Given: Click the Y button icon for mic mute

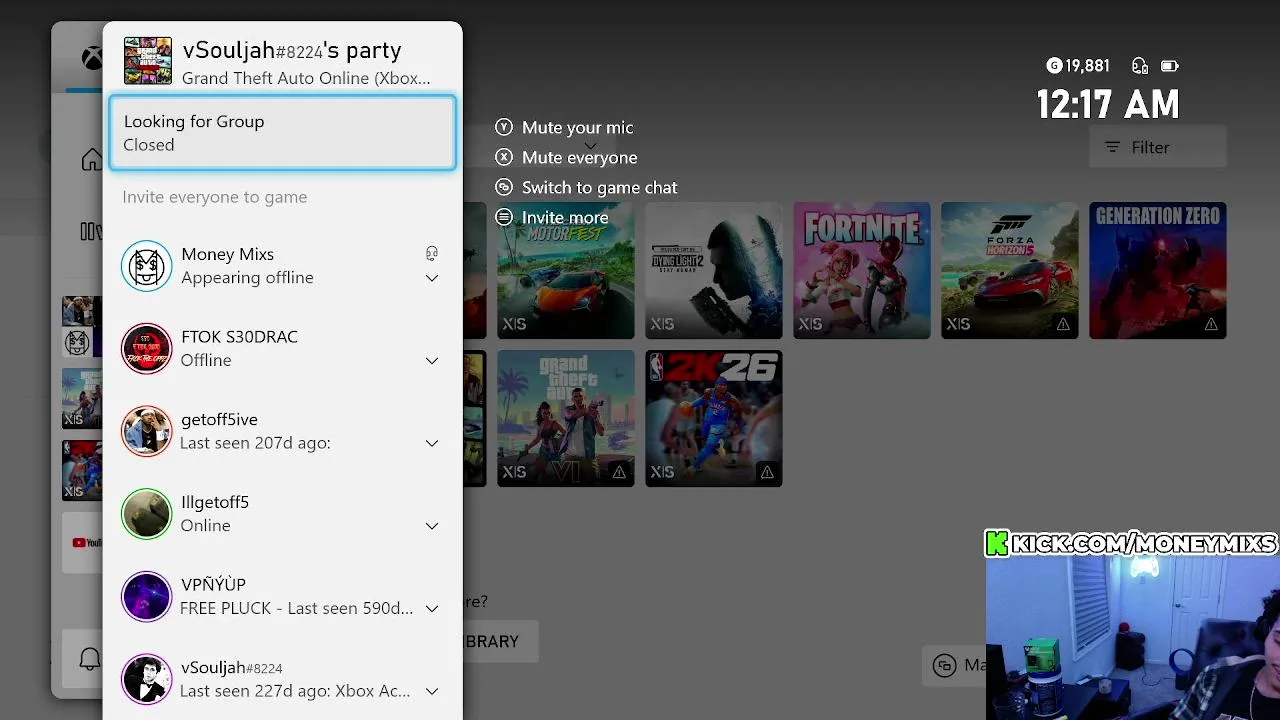Looking at the screenshot, I should click(504, 127).
